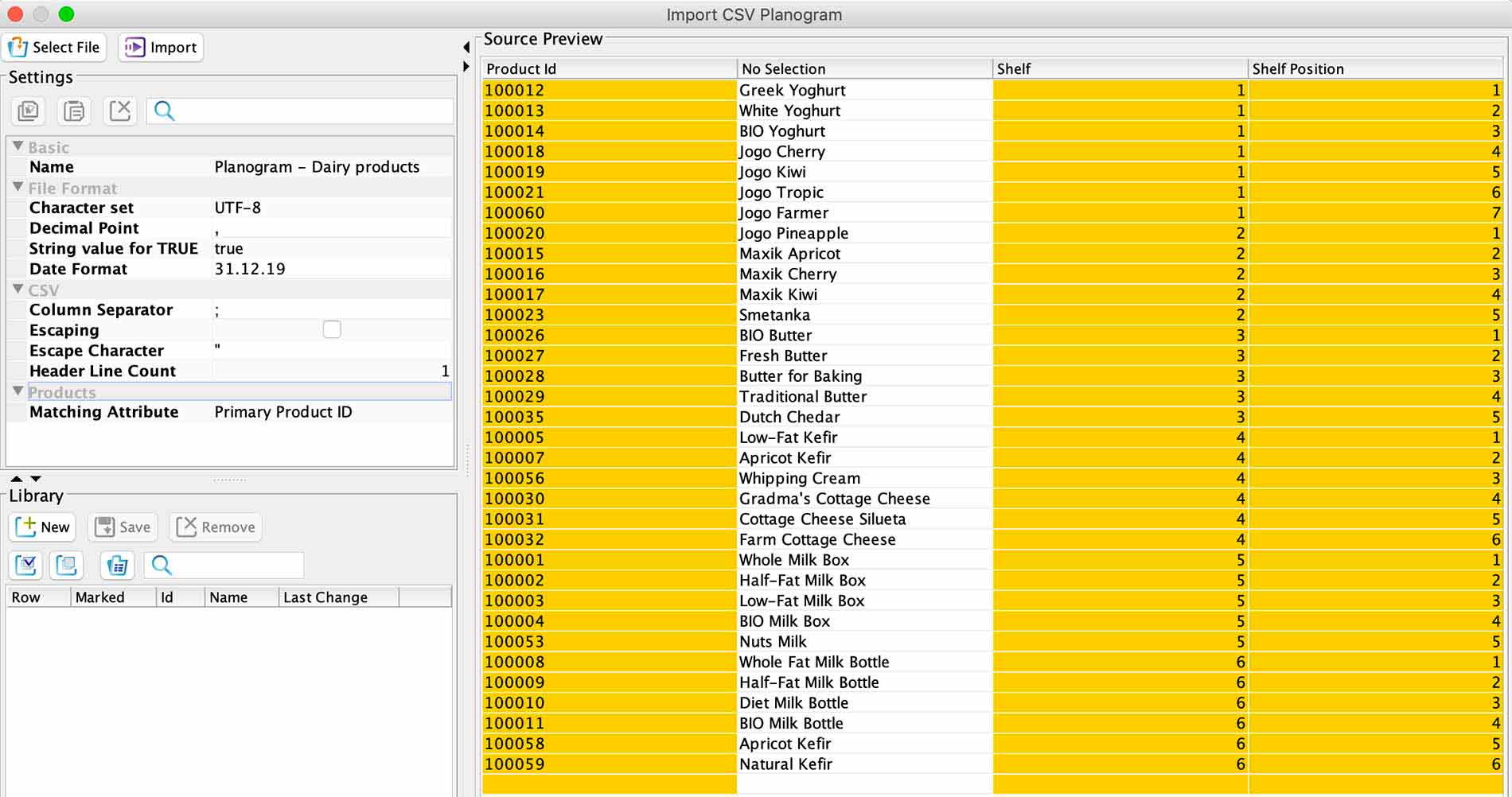Image resolution: width=1512 pixels, height=797 pixels.
Task: Collapse the File Format settings group
Action: click(18, 188)
